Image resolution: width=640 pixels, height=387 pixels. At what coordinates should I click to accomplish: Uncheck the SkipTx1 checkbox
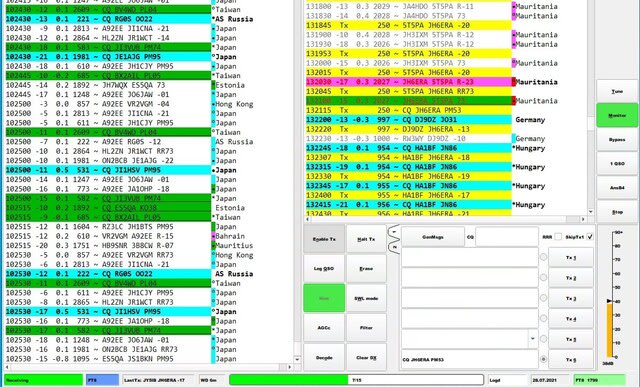[x=589, y=237]
